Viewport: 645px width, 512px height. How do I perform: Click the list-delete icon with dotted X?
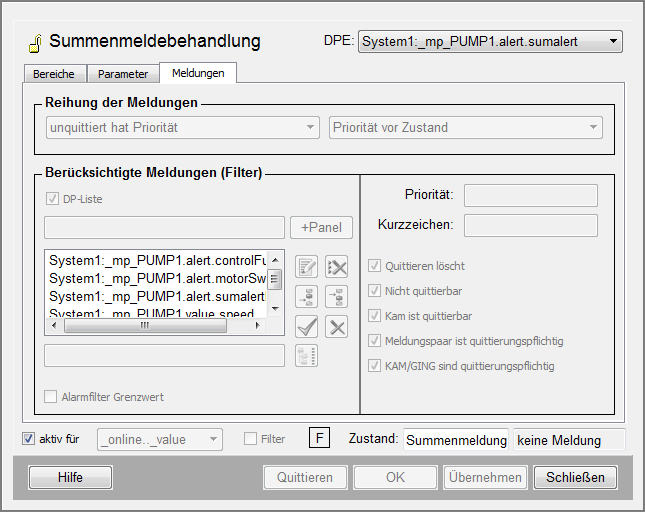(338, 267)
